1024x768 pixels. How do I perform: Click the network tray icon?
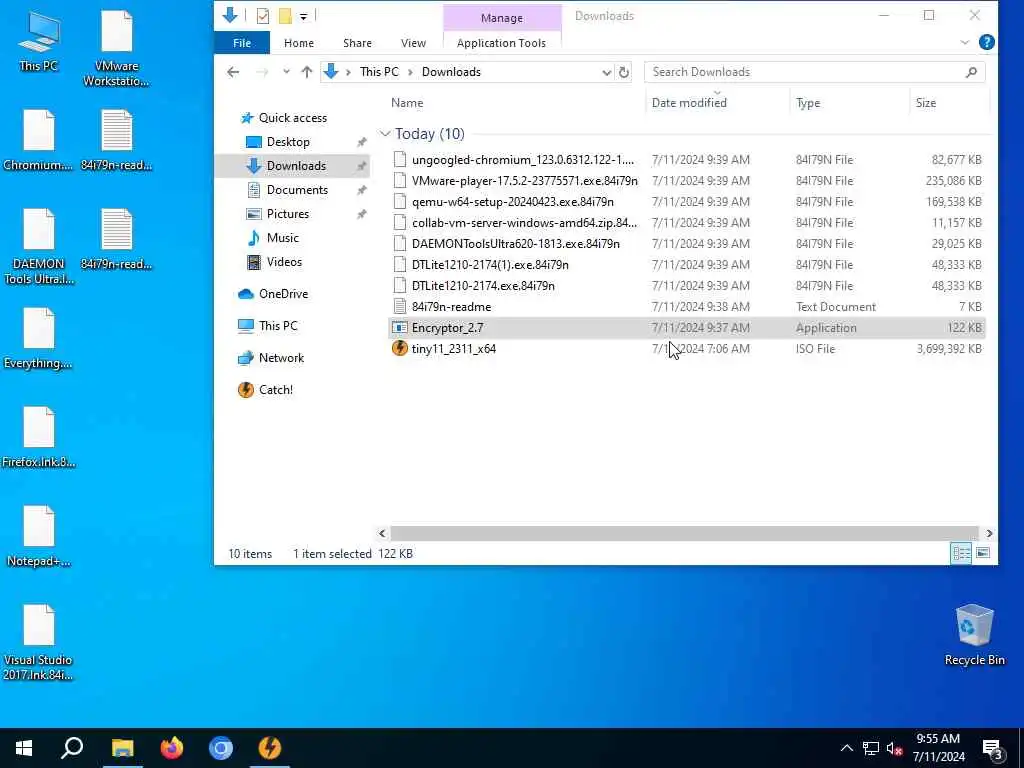871,749
